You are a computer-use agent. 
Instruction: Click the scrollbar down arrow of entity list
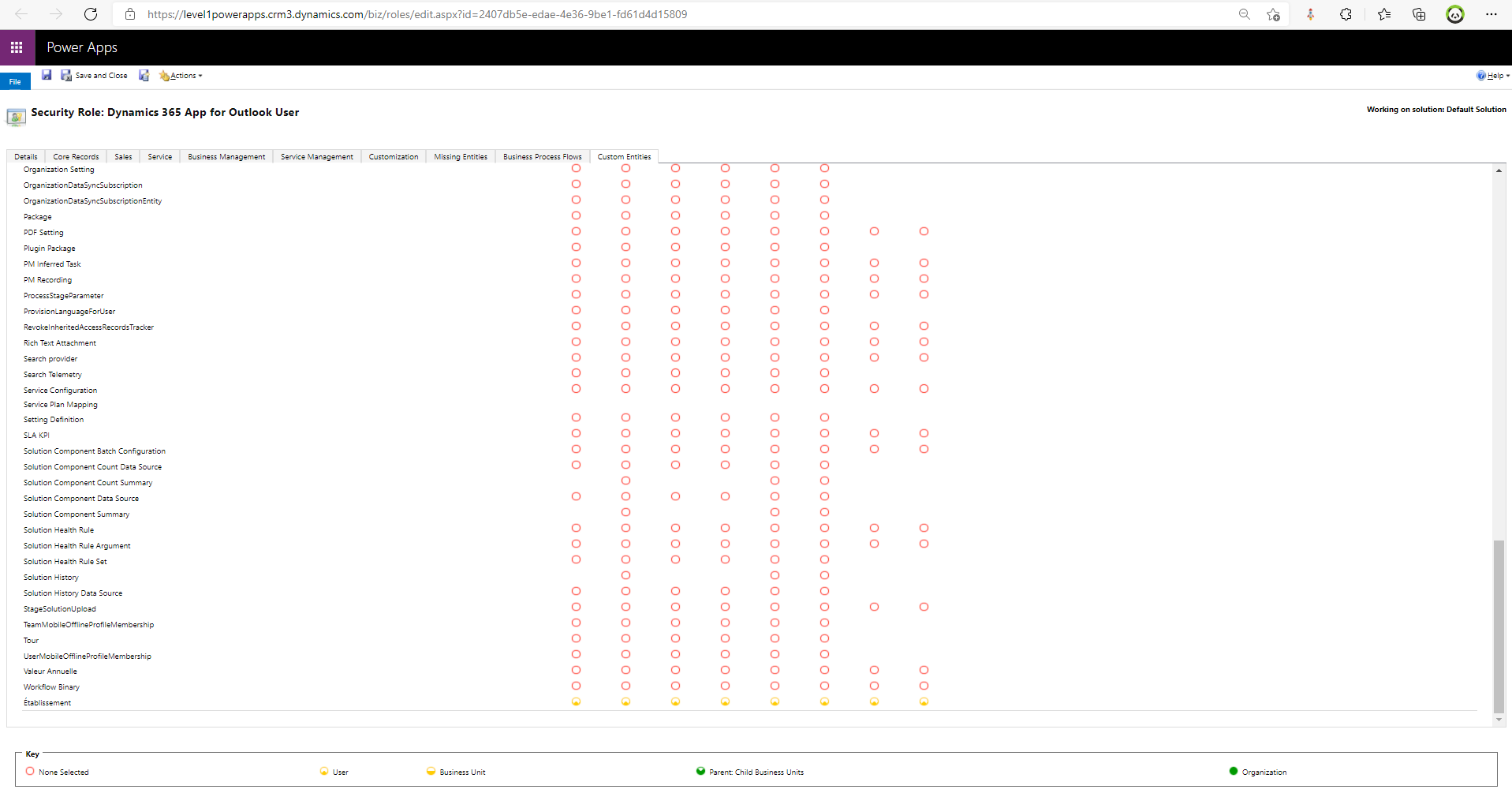(1499, 720)
